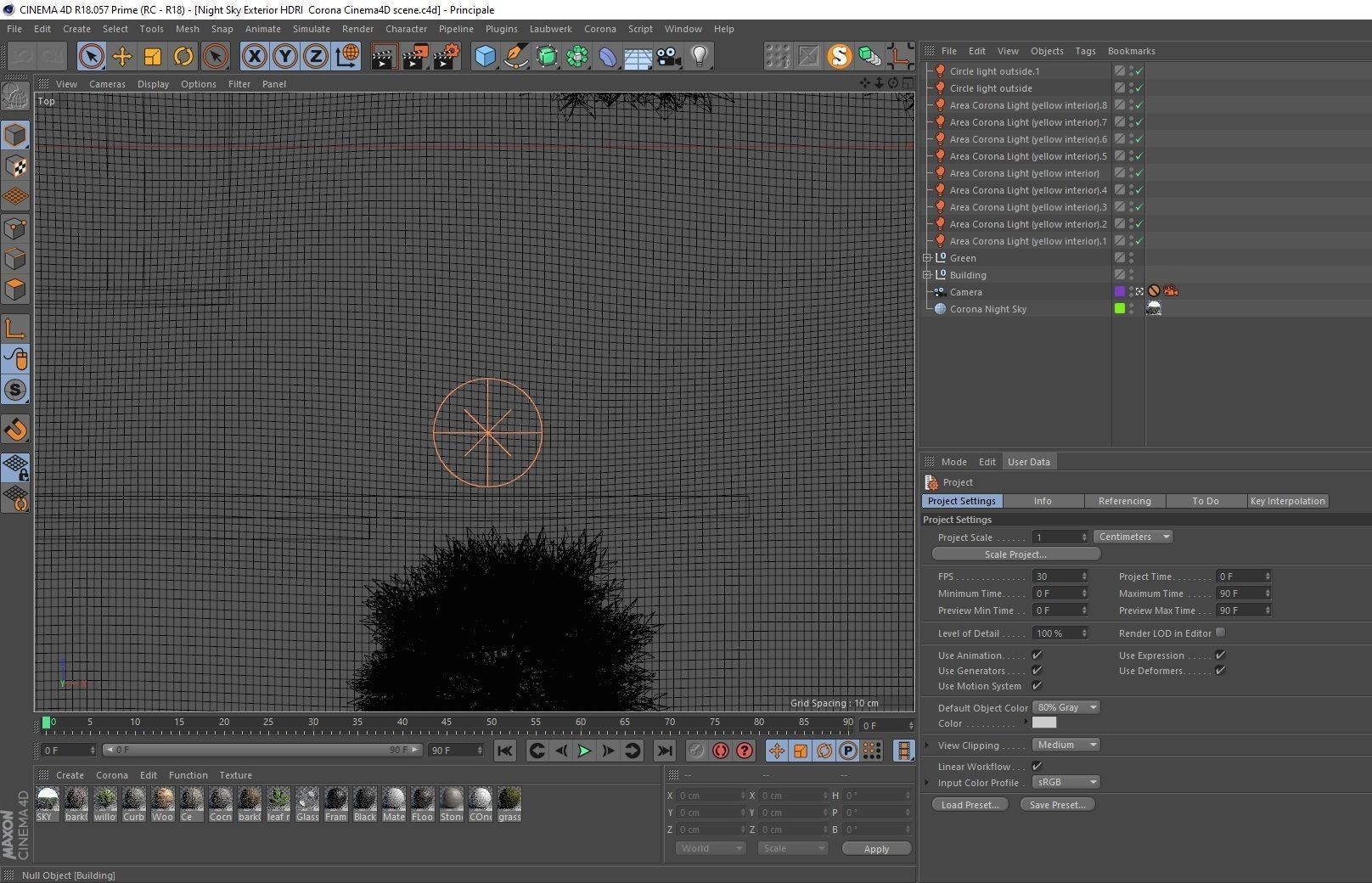Toggle Use Animation checkbox

pyautogui.click(x=1037, y=655)
